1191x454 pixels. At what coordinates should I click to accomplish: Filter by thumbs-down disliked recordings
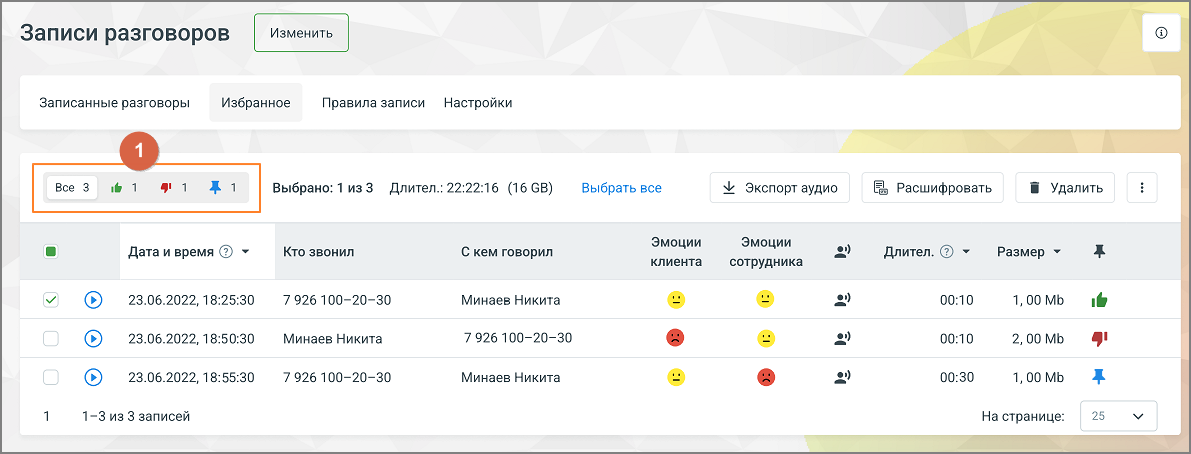point(173,188)
